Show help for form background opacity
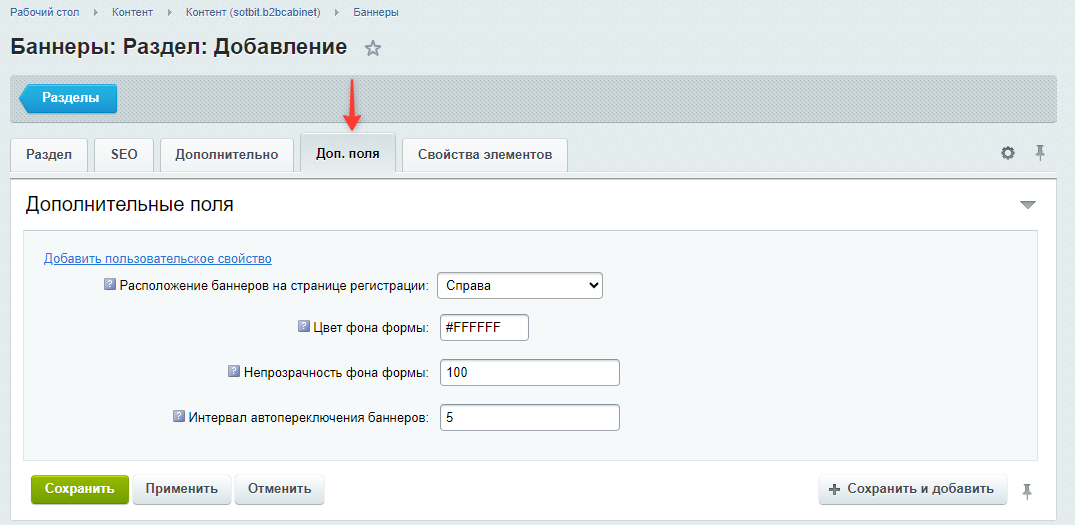This screenshot has width=1075, height=525. pos(234,371)
